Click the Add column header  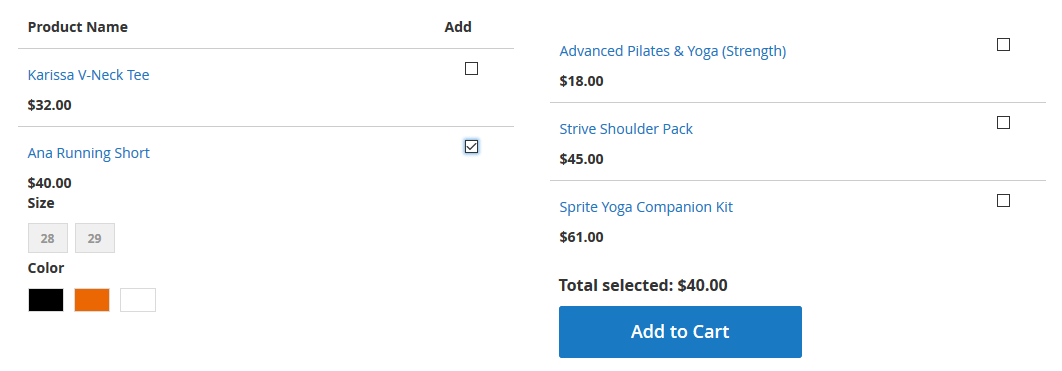pos(458,27)
